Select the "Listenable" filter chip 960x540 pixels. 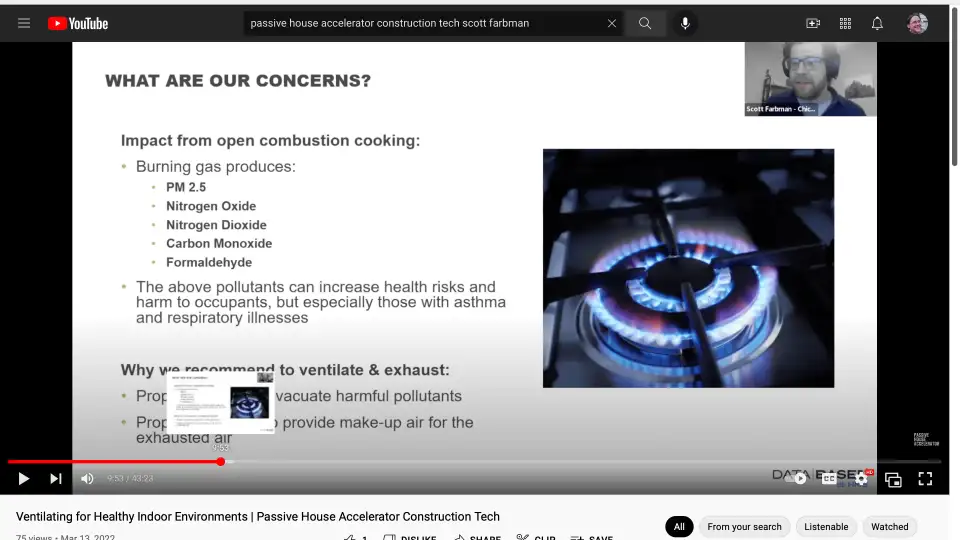coord(826,527)
